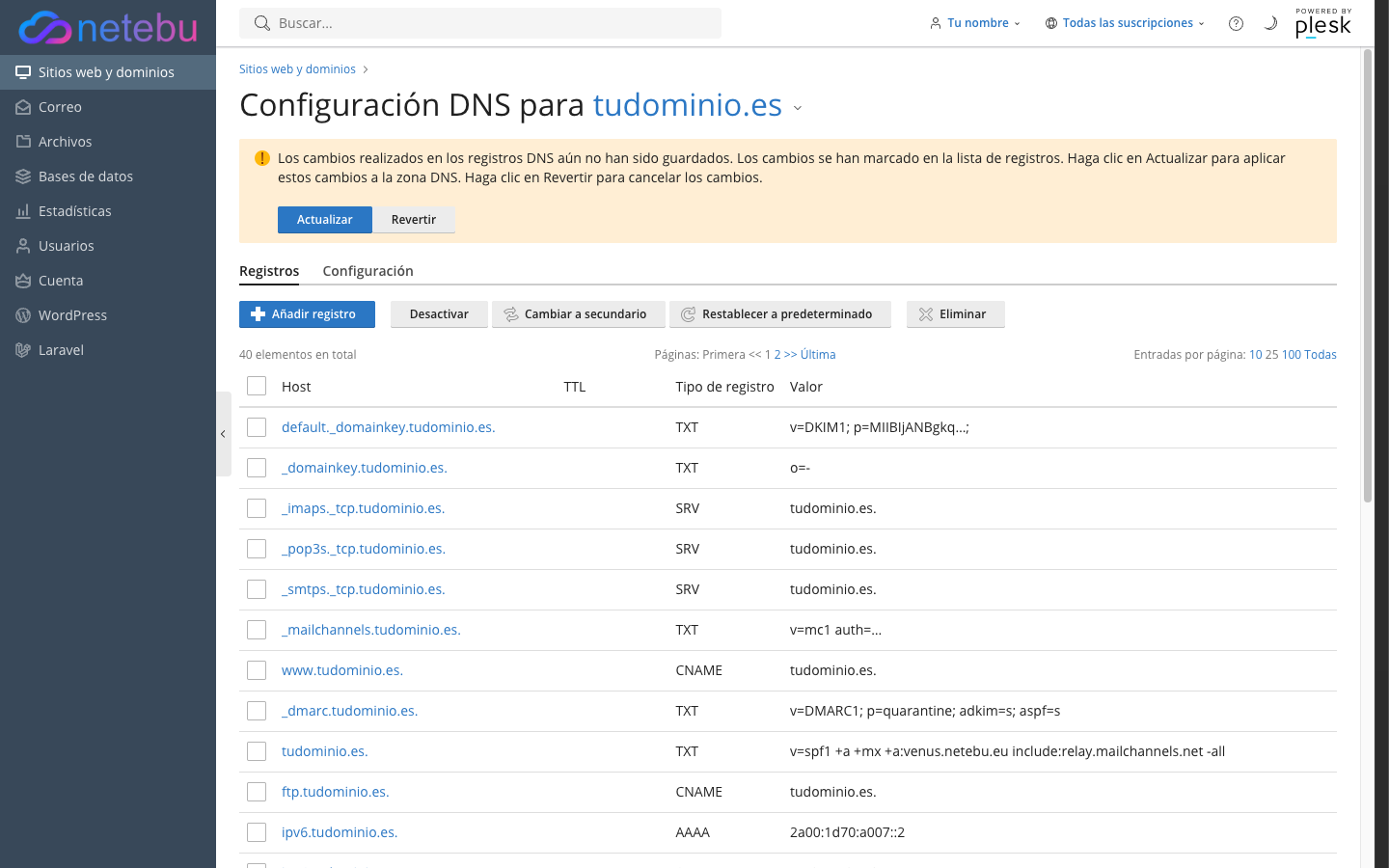Click the v=DMARC1; p=quarantine; adkim=s; aspf=s value
This screenshot has width=1389, height=868.
point(925,711)
